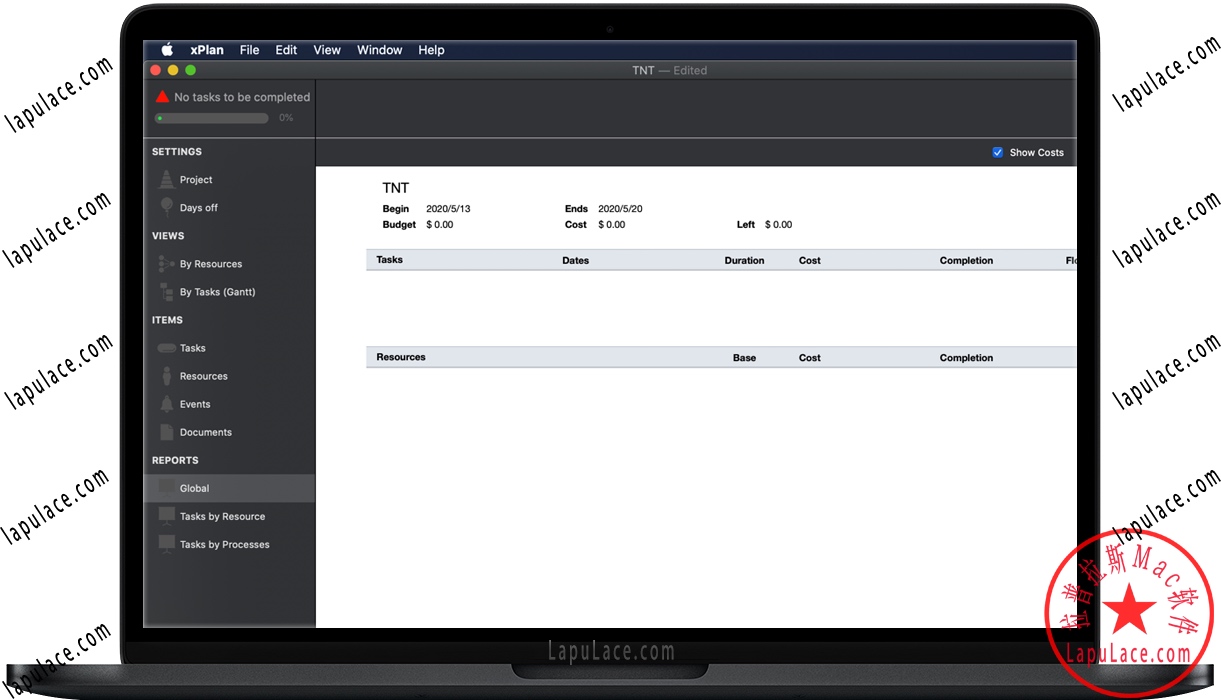Click the REPORTS section header
Viewport: 1221px width, 700px height.
(x=175, y=460)
